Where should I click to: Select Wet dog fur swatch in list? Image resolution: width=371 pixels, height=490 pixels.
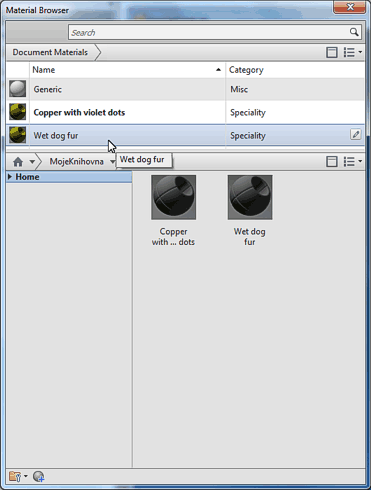(x=17, y=135)
